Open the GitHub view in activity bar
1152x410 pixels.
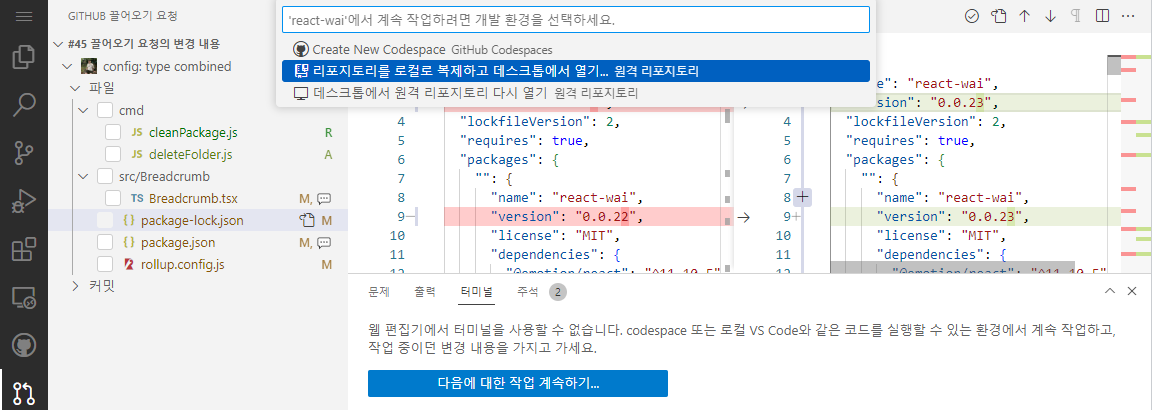24,345
